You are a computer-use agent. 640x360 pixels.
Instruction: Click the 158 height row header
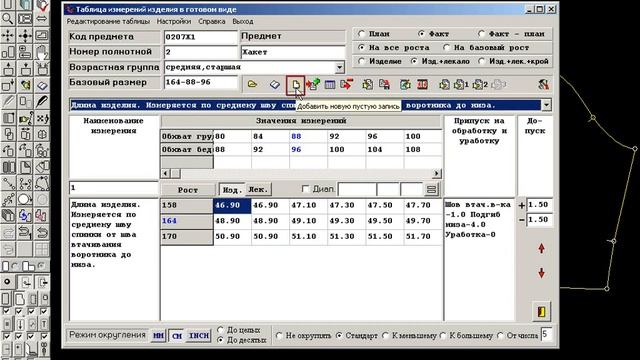pyautogui.click(x=187, y=205)
